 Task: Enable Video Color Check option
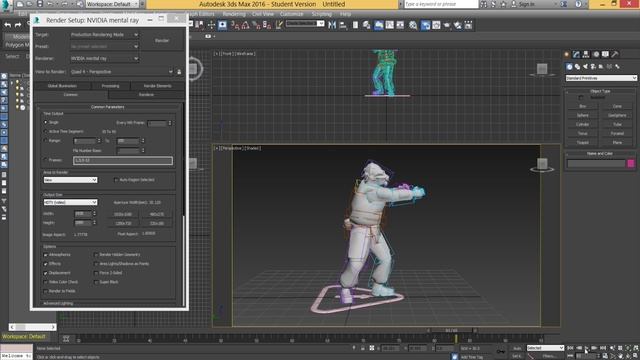pos(45,282)
